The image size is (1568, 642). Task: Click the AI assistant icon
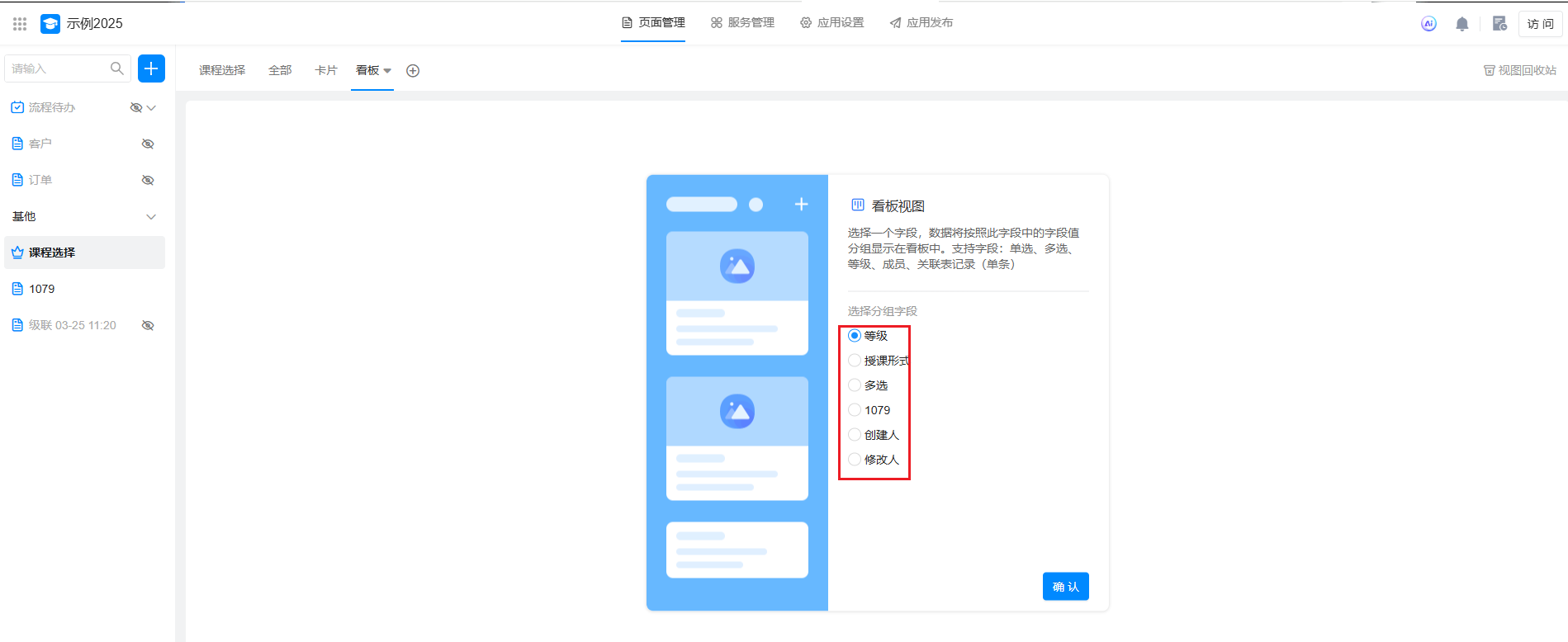tap(1428, 24)
